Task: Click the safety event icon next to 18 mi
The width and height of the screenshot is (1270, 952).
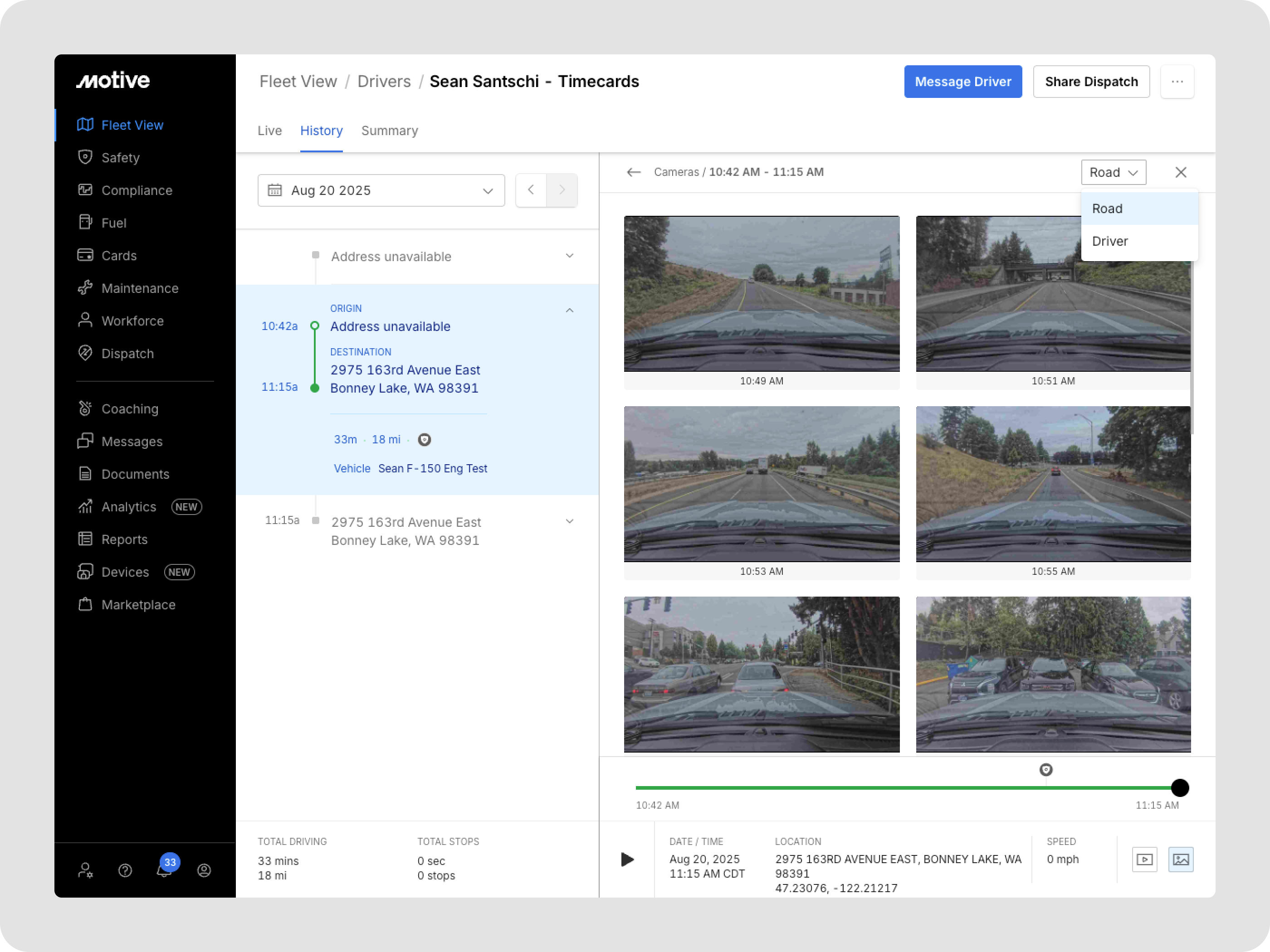Action: click(424, 440)
